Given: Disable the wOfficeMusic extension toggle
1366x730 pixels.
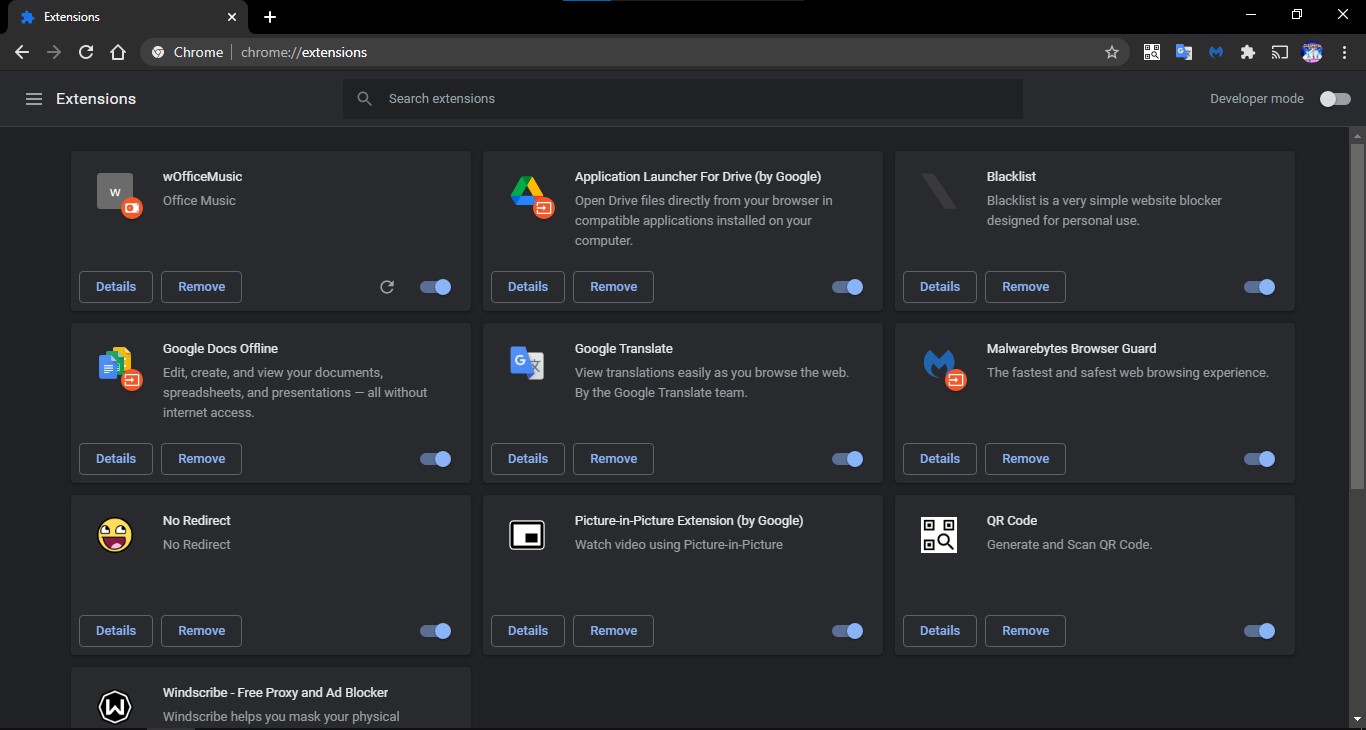Looking at the screenshot, I should pos(436,287).
